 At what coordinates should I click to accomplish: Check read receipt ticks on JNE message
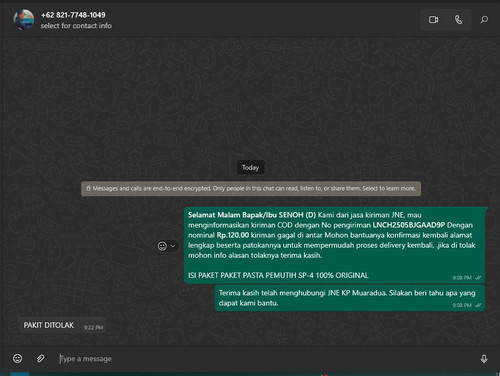coord(479,278)
